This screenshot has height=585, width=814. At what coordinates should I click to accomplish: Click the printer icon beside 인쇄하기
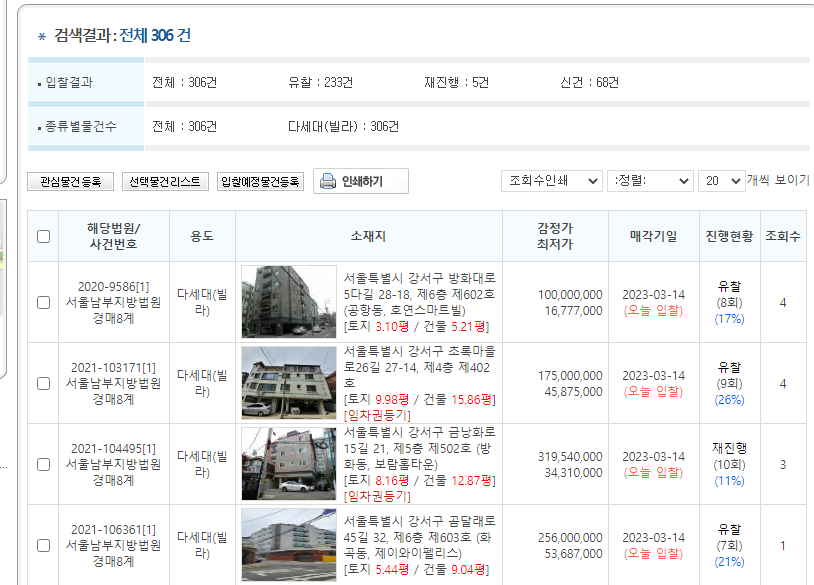pyautogui.click(x=328, y=181)
